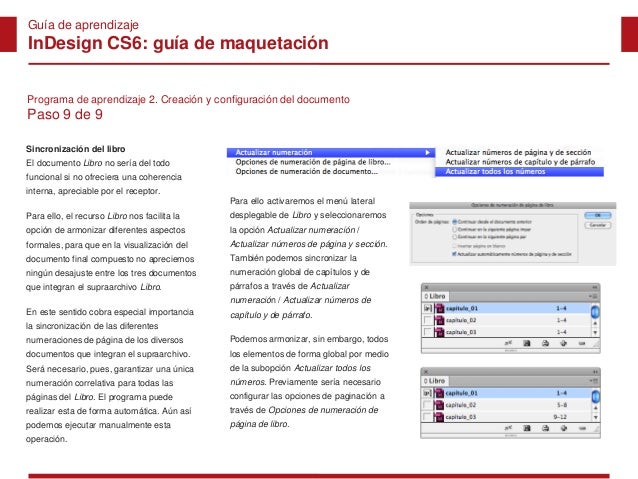Click the resize grip of the 9-12 Libro panel
This screenshot has width=638, height=479.
tap(596, 429)
